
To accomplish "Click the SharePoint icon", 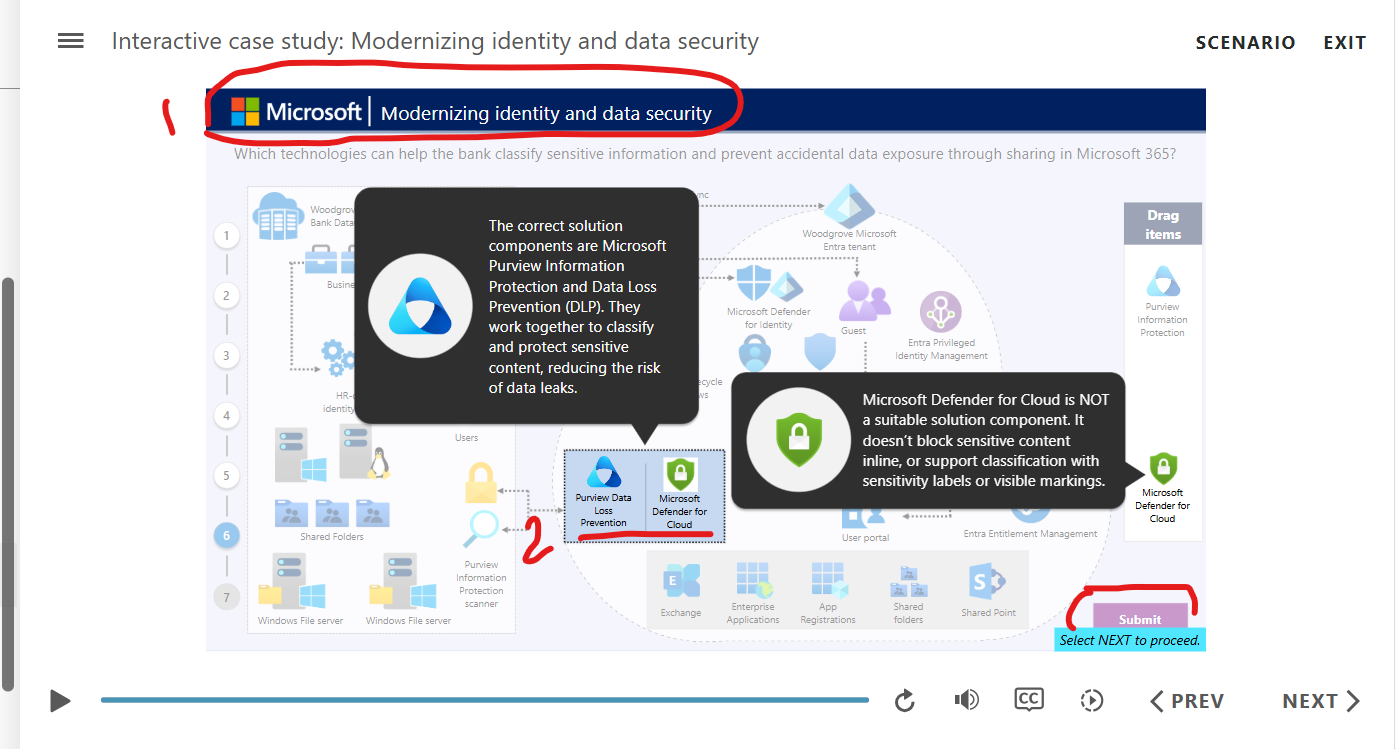I will pos(988,582).
